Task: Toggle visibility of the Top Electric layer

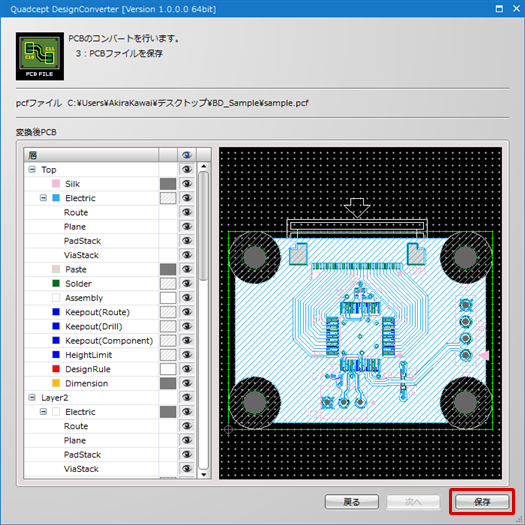Action: (187, 198)
